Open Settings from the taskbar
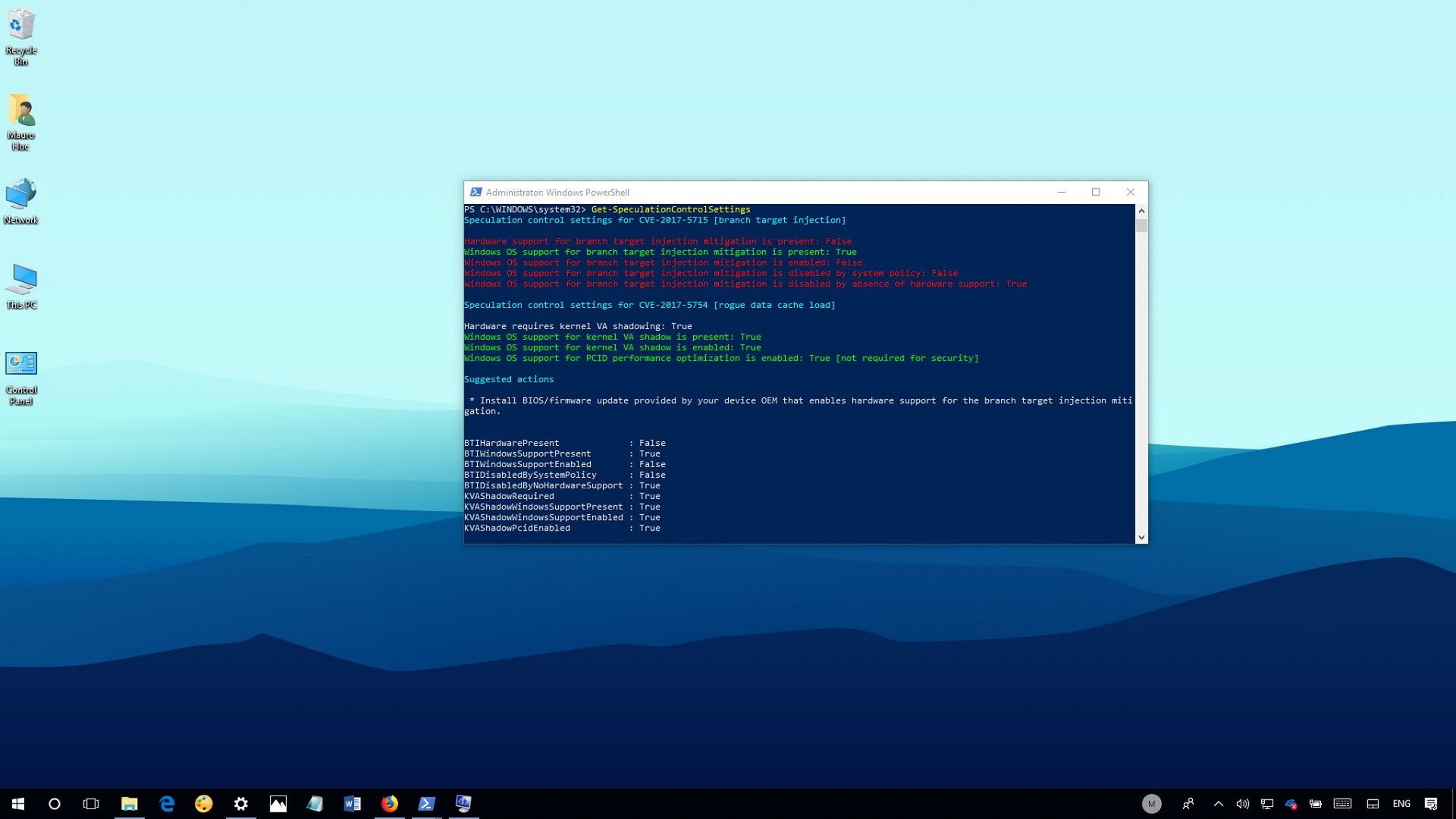Screen dimensions: 1456x819 240,804
